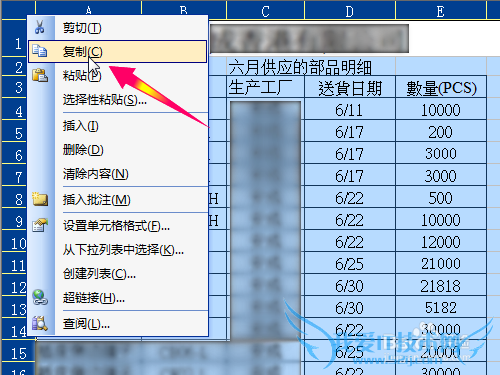This screenshot has width=500, height=375.
Task: Select row 7 header
Action: point(14,175)
